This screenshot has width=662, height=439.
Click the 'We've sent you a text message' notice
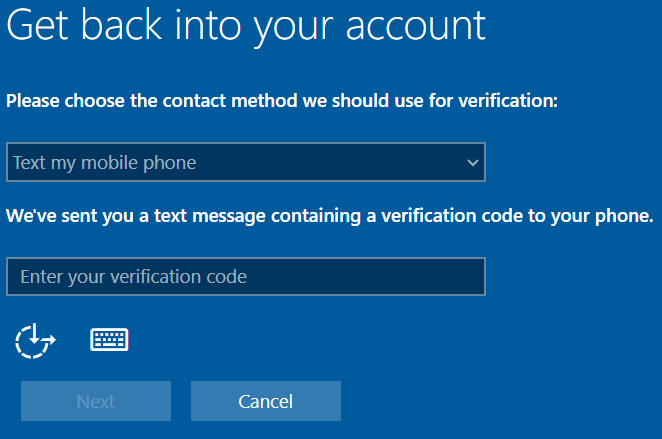tap(330, 216)
